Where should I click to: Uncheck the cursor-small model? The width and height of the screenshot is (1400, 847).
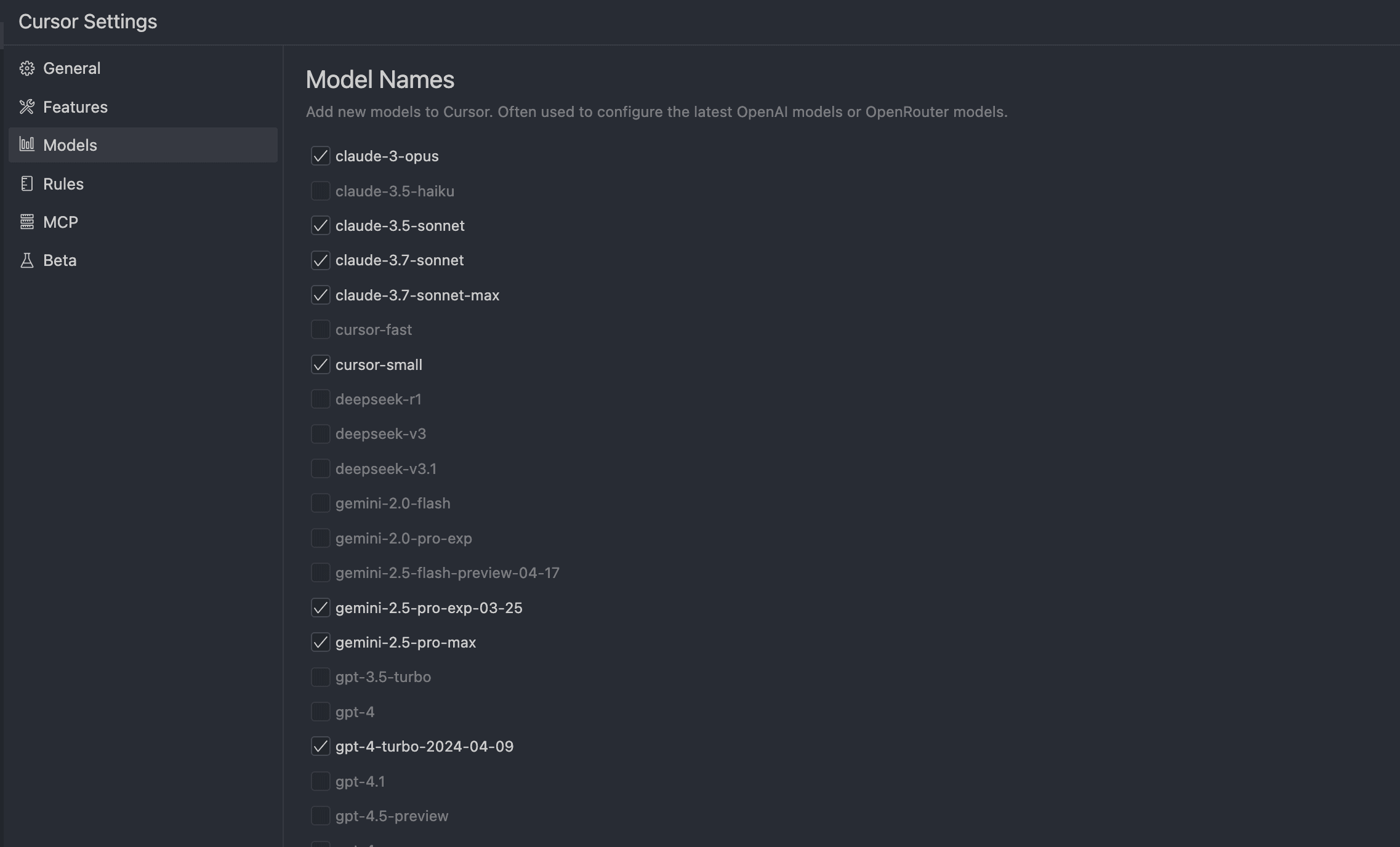(x=320, y=364)
